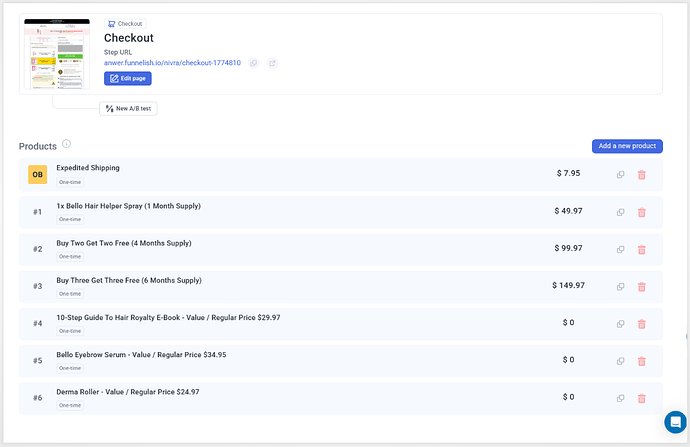Duplicate the 10-Step Guide E-Book product
This screenshot has width=690, height=447.
[621, 323]
